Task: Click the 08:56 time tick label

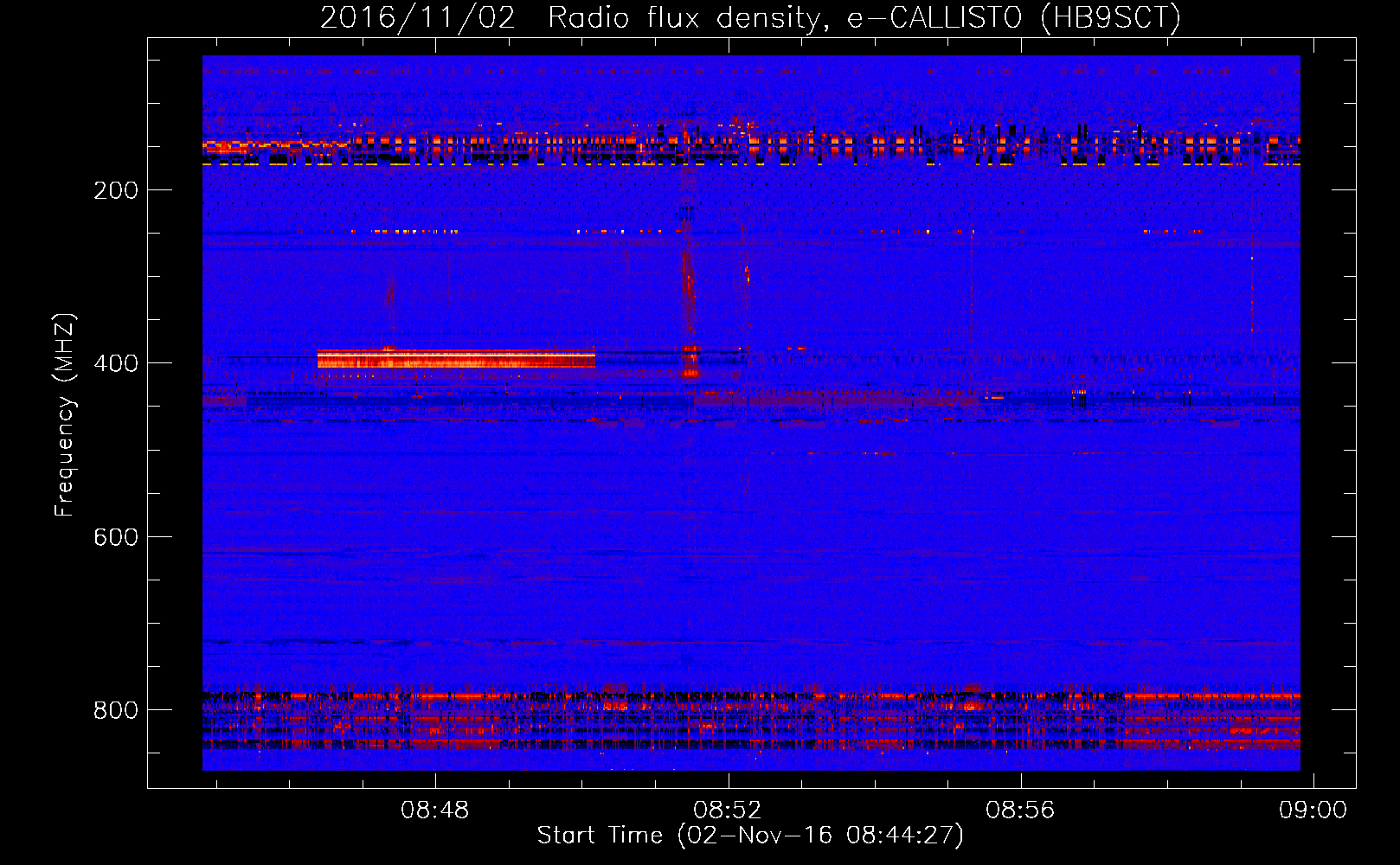Action: click(x=1021, y=811)
